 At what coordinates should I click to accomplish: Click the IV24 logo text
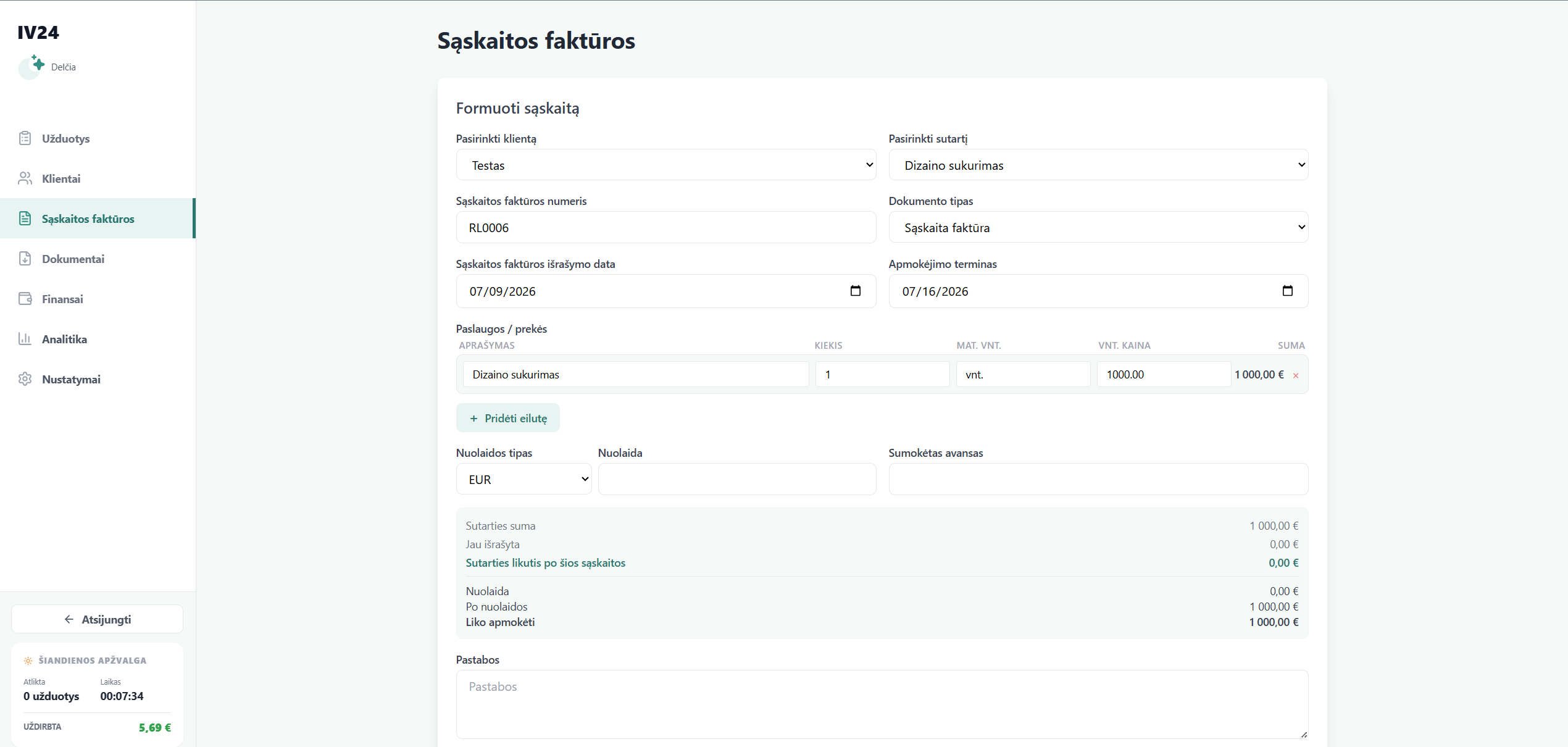click(38, 33)
